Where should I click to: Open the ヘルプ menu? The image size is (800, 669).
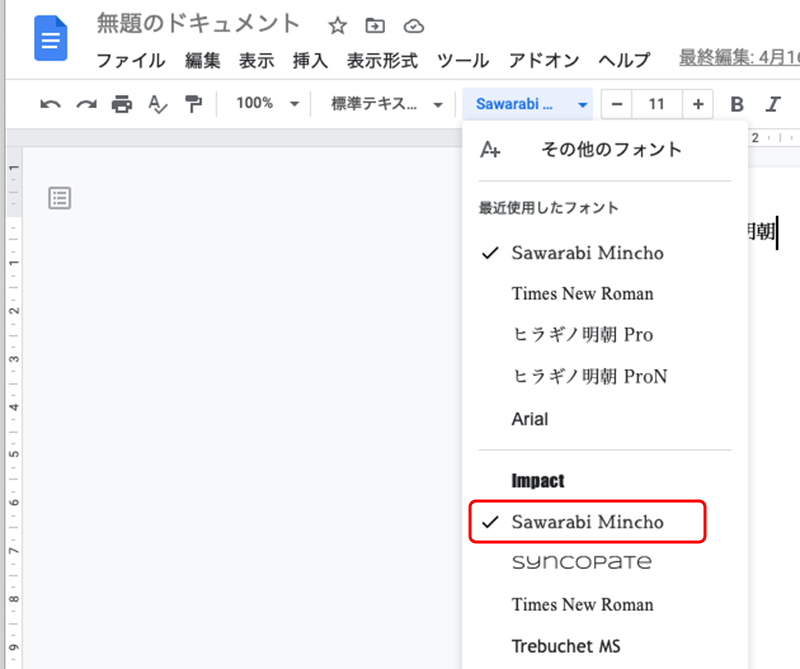tap(624, 61)
